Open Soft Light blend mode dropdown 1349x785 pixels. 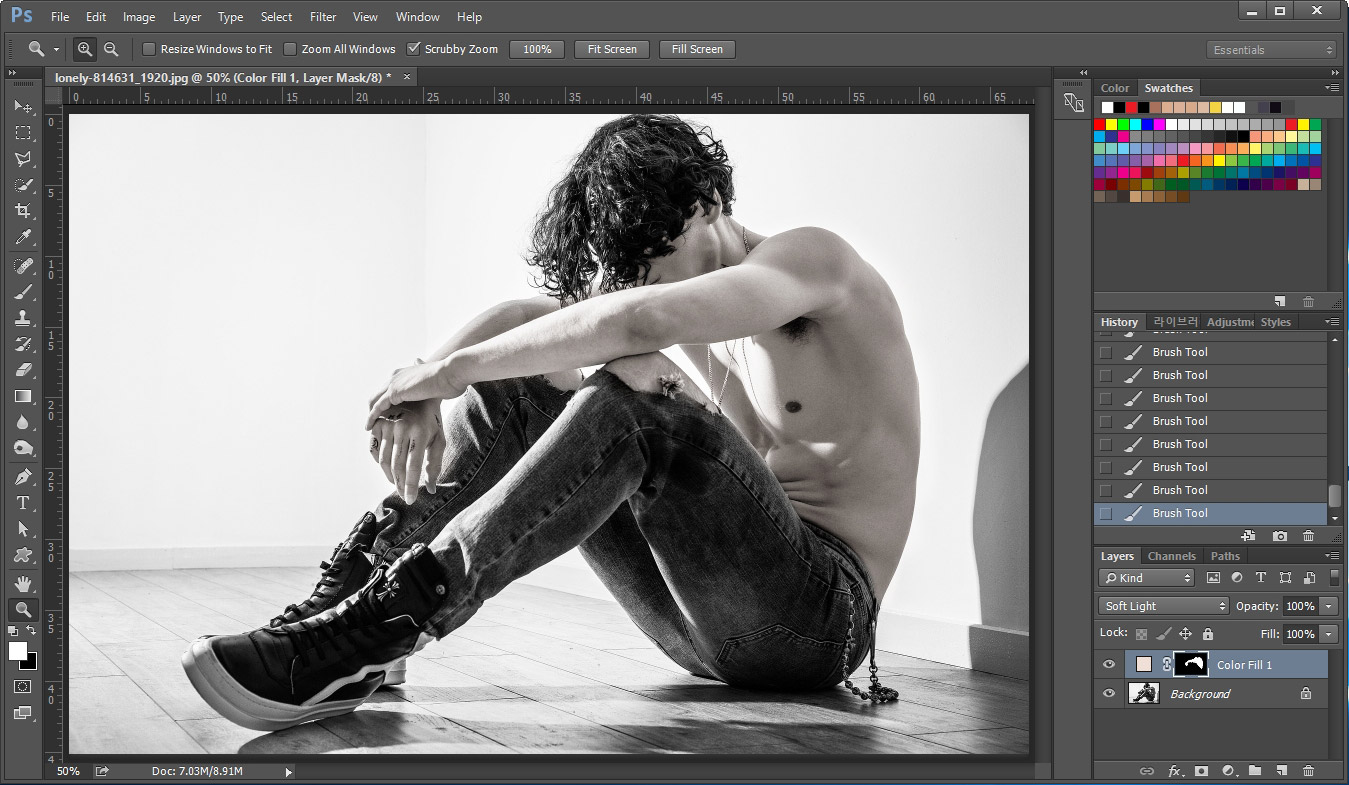tap(1163, 606)
